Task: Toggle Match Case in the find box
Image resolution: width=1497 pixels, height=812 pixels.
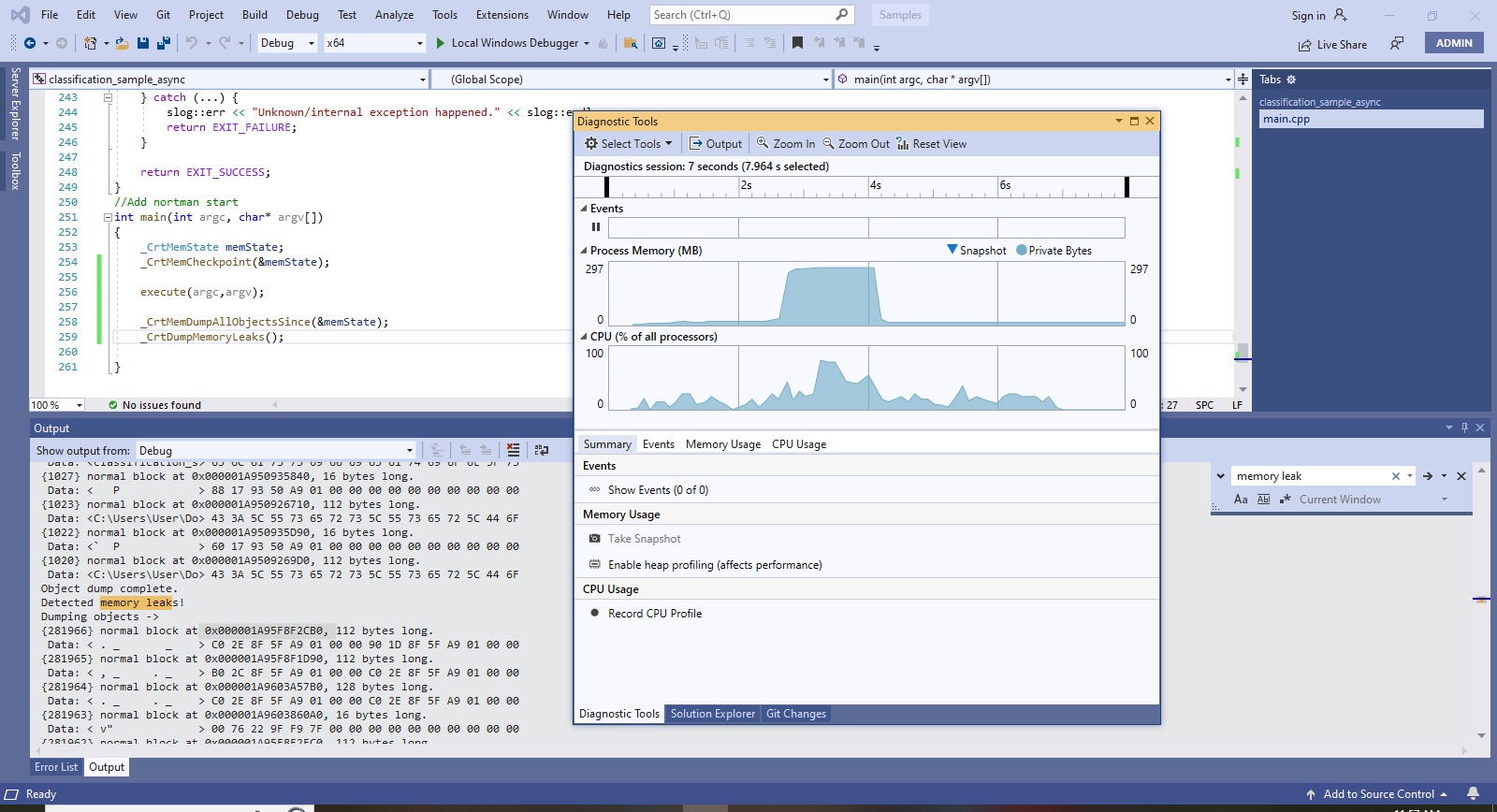Action: coord(1241,500)
